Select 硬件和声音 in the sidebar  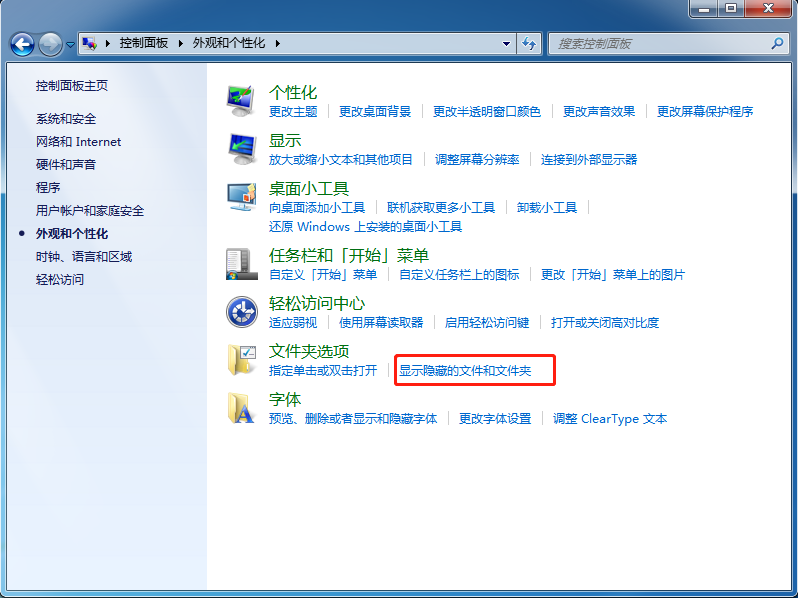[x=66, y=164]
